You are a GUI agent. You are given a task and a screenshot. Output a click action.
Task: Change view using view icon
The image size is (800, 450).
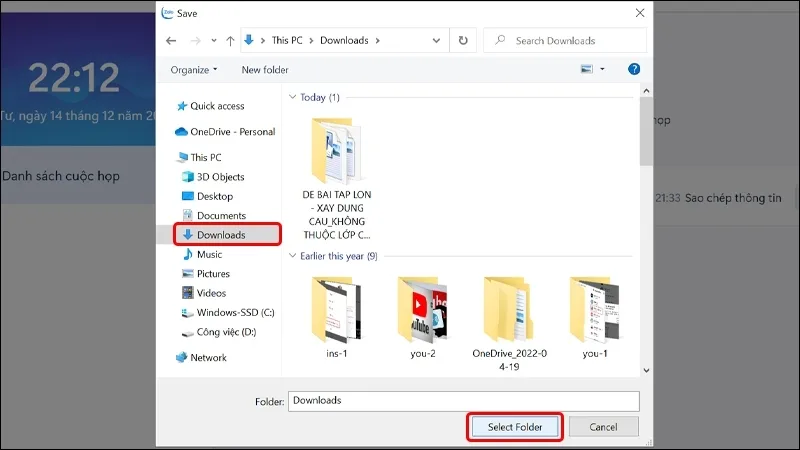coord(587,69)
